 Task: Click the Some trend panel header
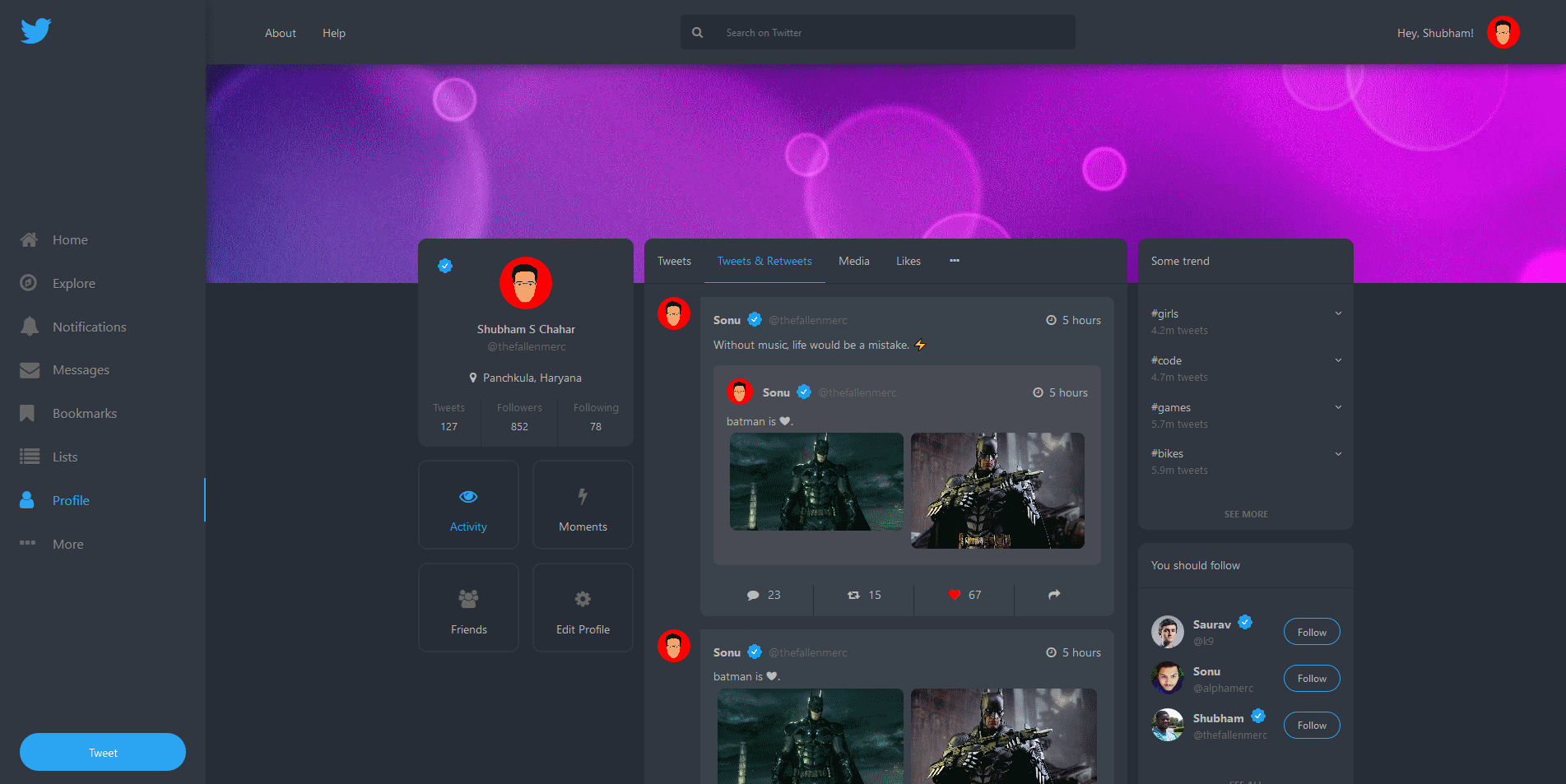tap(1246, 261)
